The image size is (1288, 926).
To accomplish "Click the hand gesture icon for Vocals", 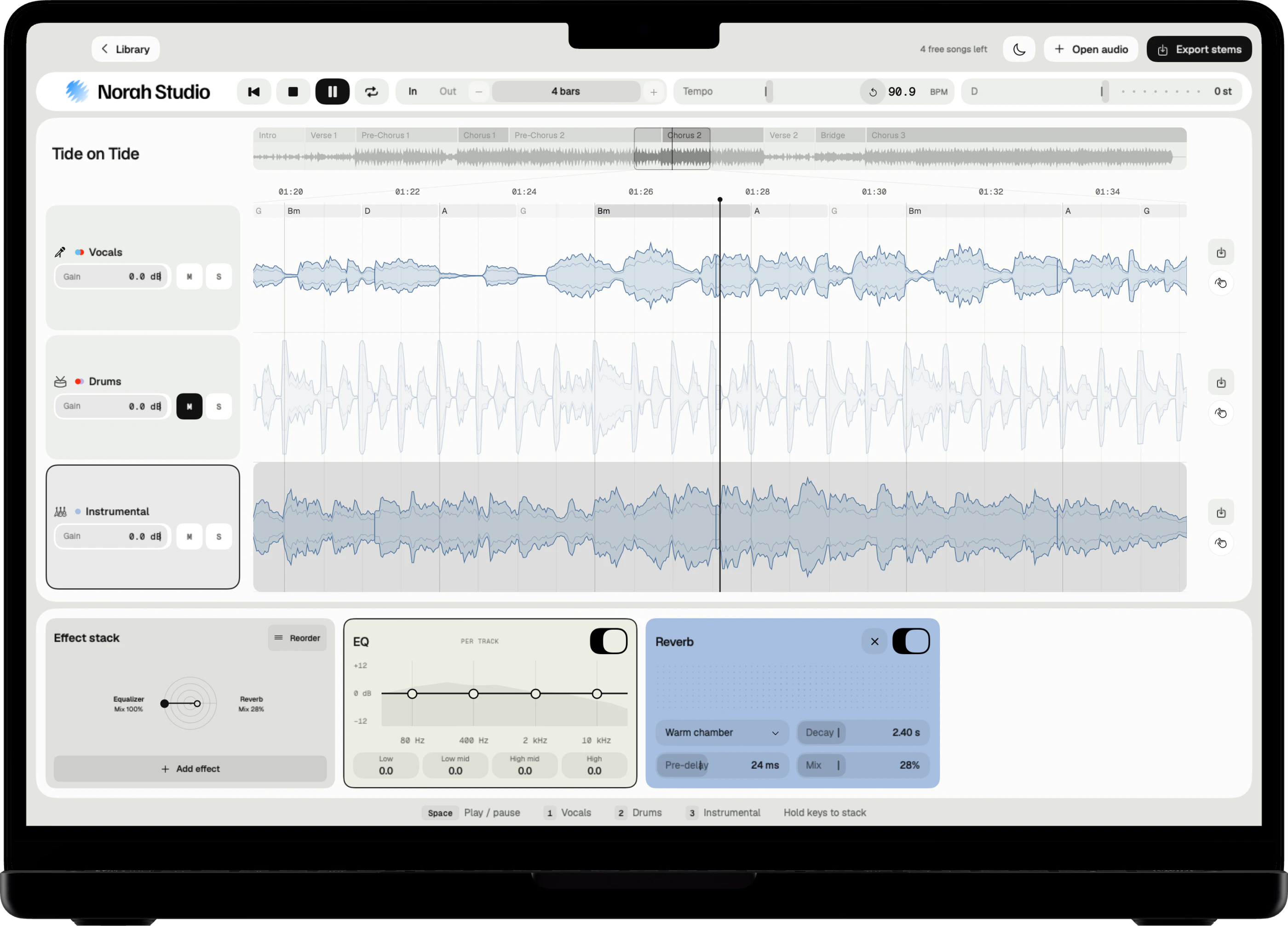I will pyautogui.click(x=1220, y=283).
